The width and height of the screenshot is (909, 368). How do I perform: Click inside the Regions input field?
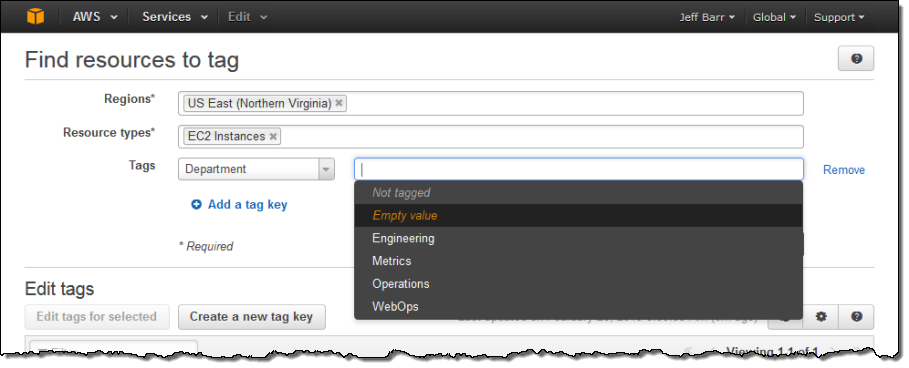coord(490,103)
